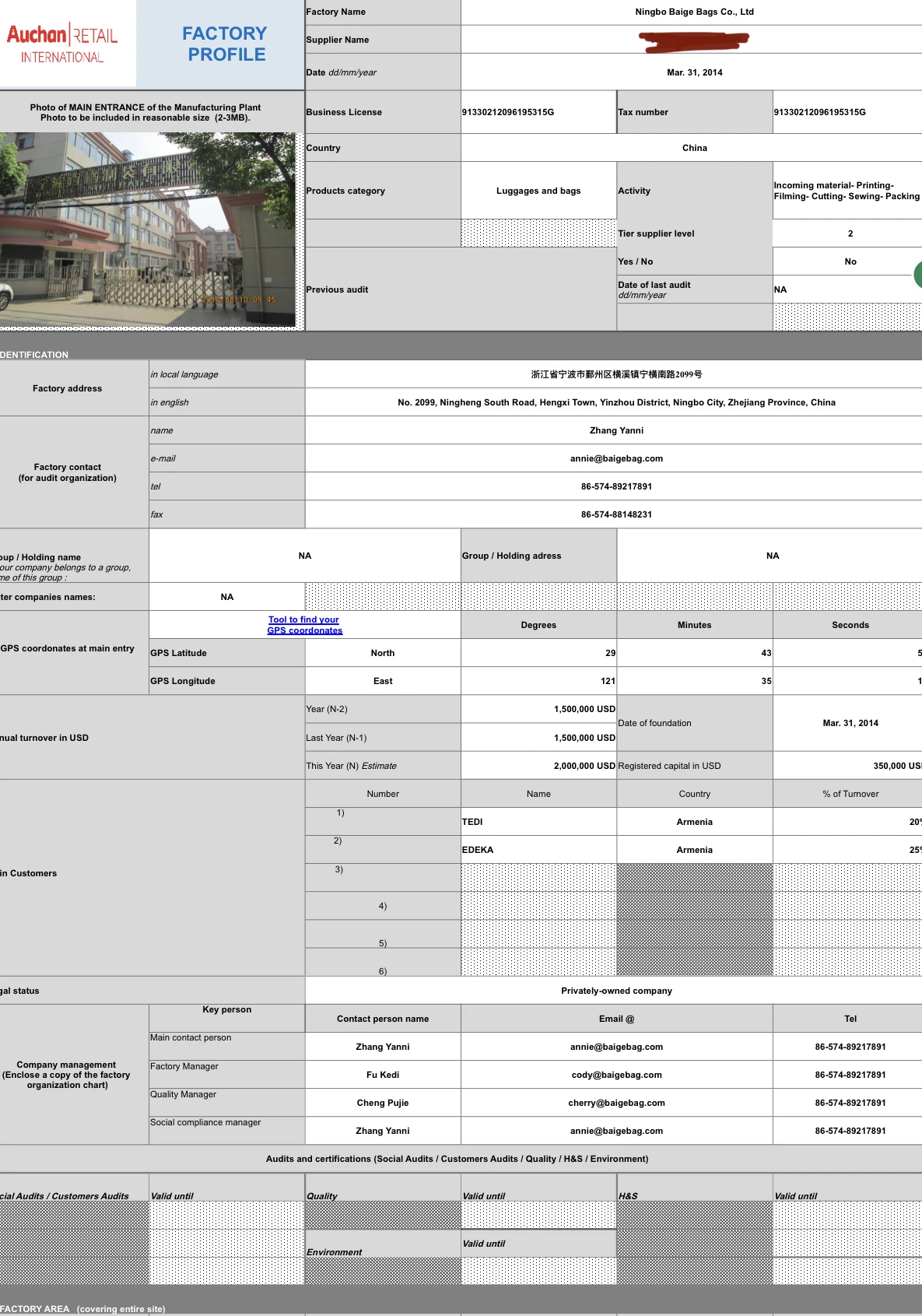Select the 'FACTORY PROFILE' title heading
This screenshot has height=1316, width=922.
(225, 44)
